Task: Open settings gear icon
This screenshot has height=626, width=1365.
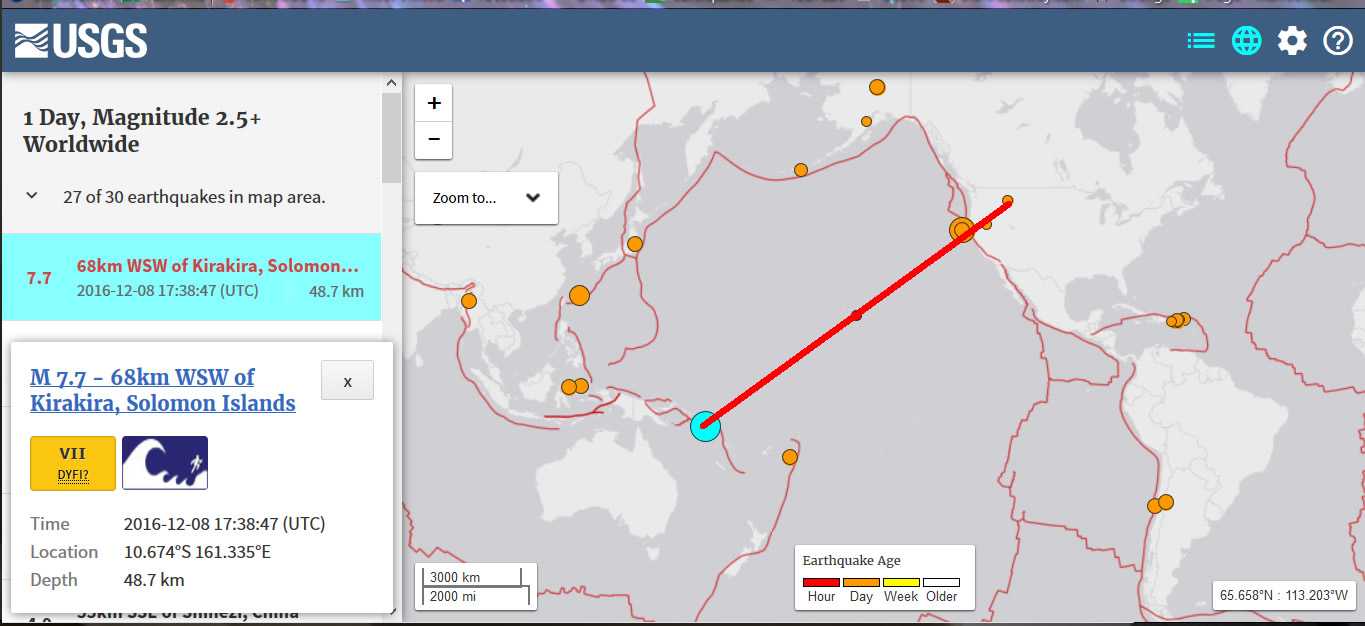Action: (x=1292, y=41)
